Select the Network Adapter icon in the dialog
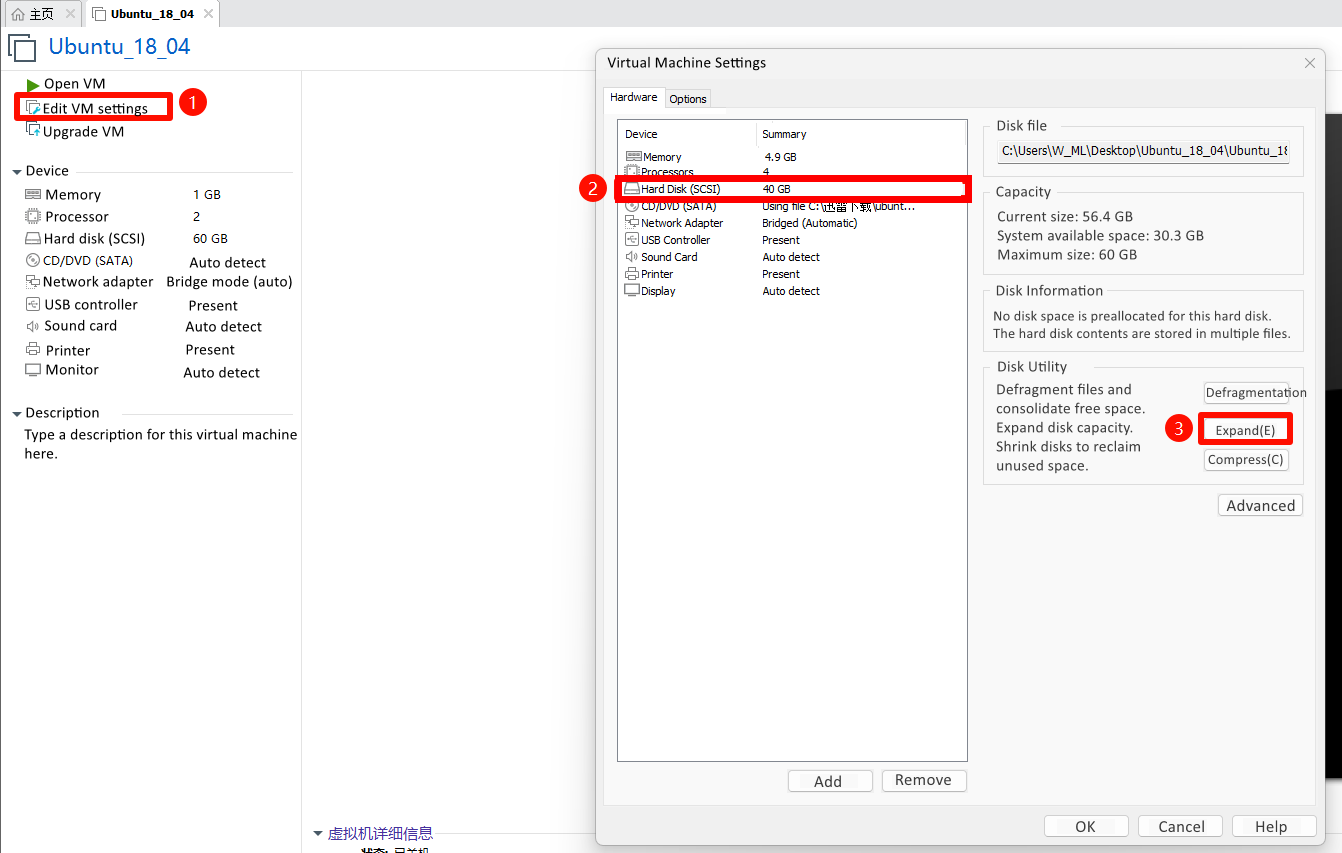Viewport: 1342px width, 853px height. (x=632, y=223)
